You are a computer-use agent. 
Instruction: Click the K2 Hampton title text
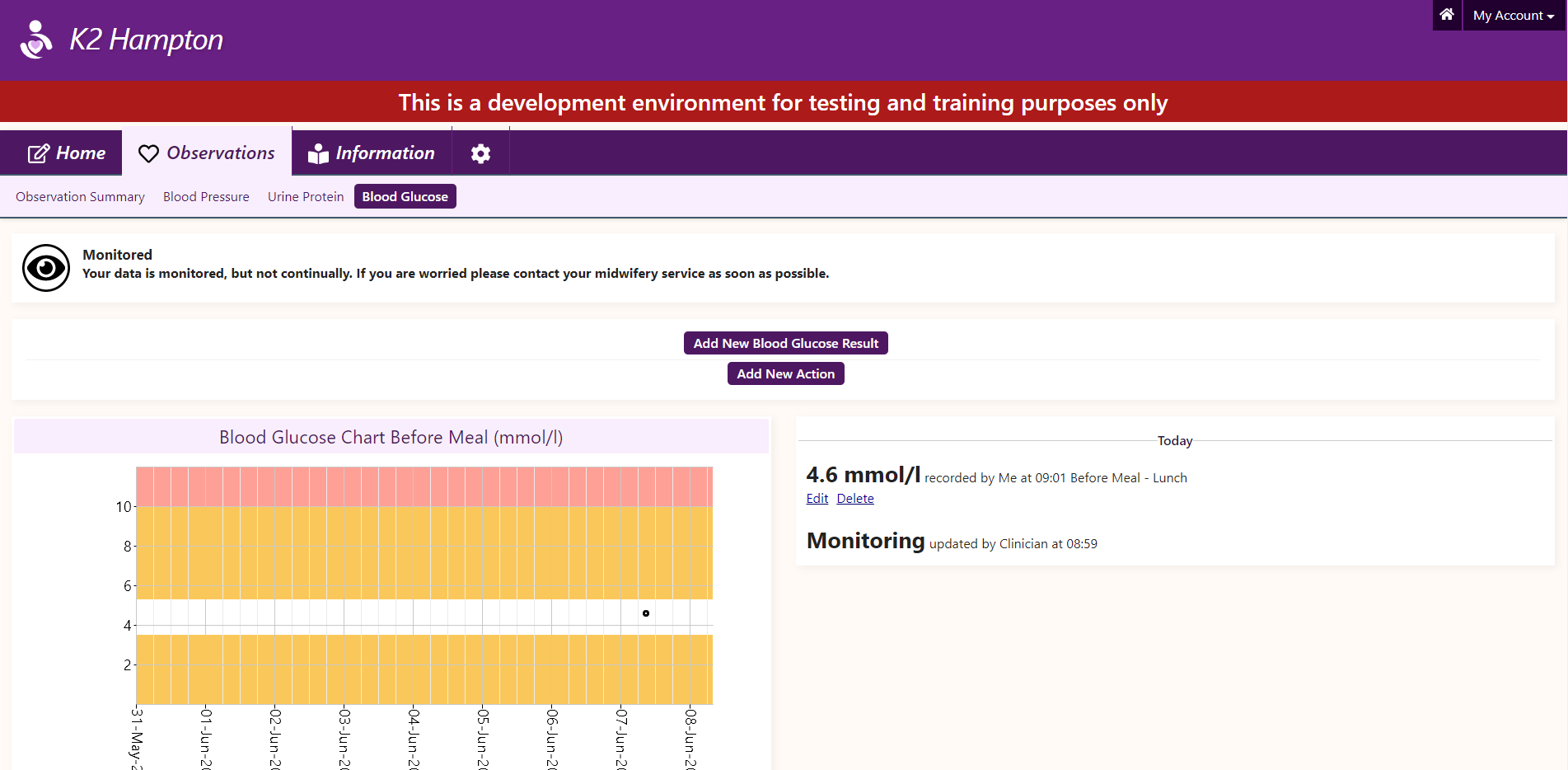point(147,40)
